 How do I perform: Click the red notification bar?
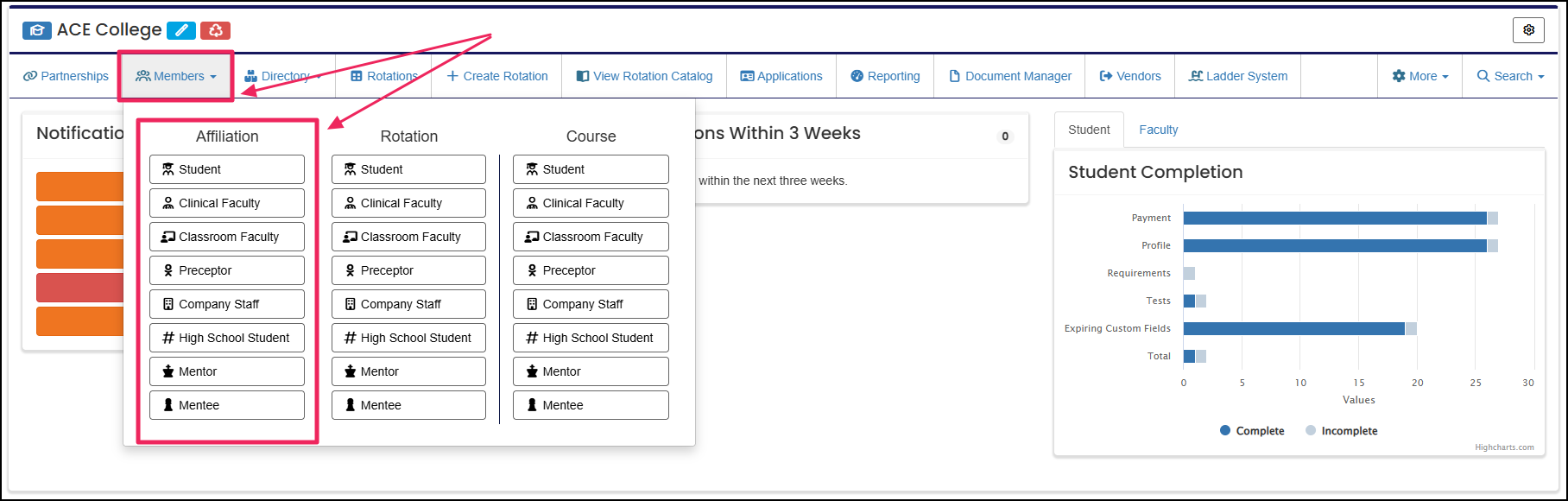pos(80,287)
